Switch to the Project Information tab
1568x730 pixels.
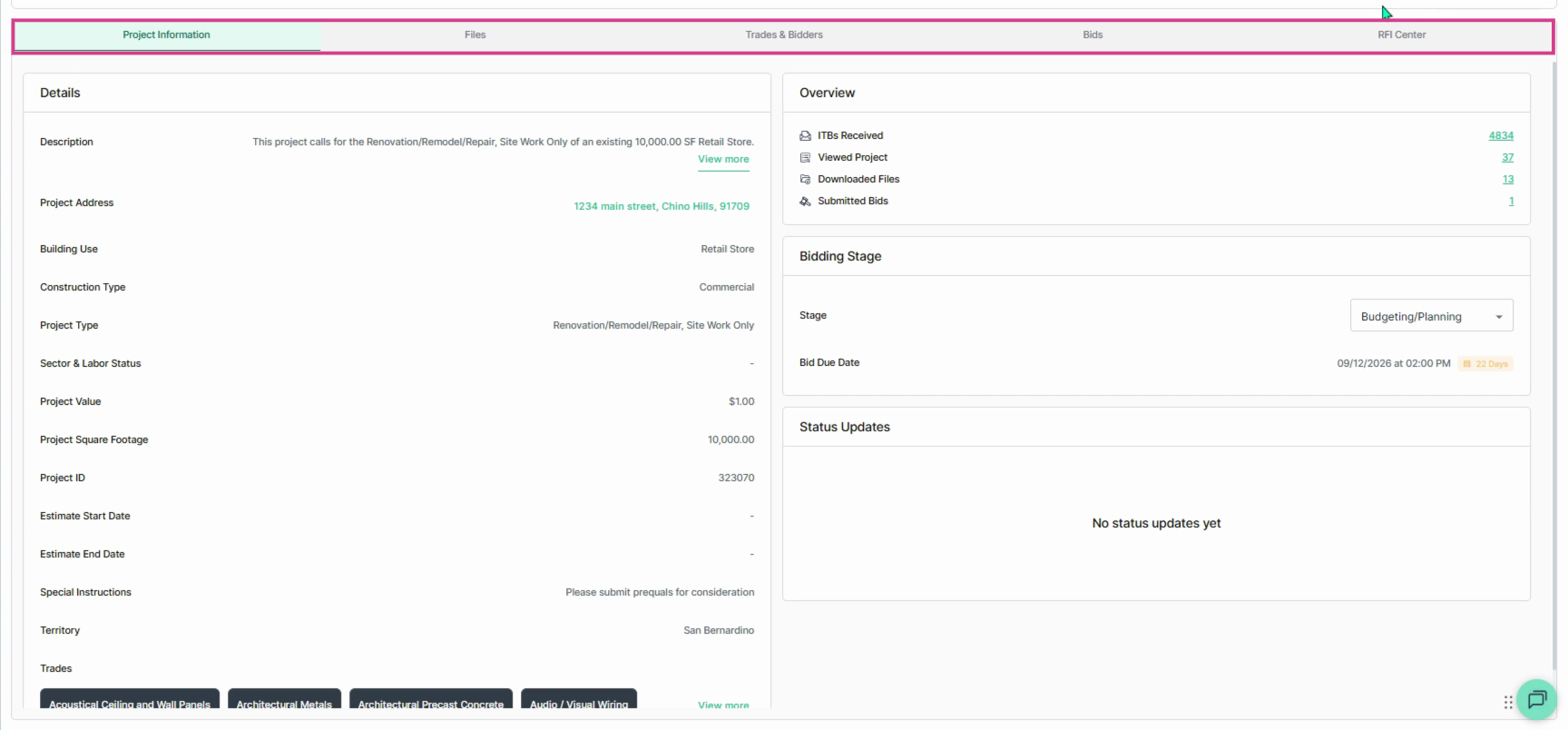tap(166, 35)
